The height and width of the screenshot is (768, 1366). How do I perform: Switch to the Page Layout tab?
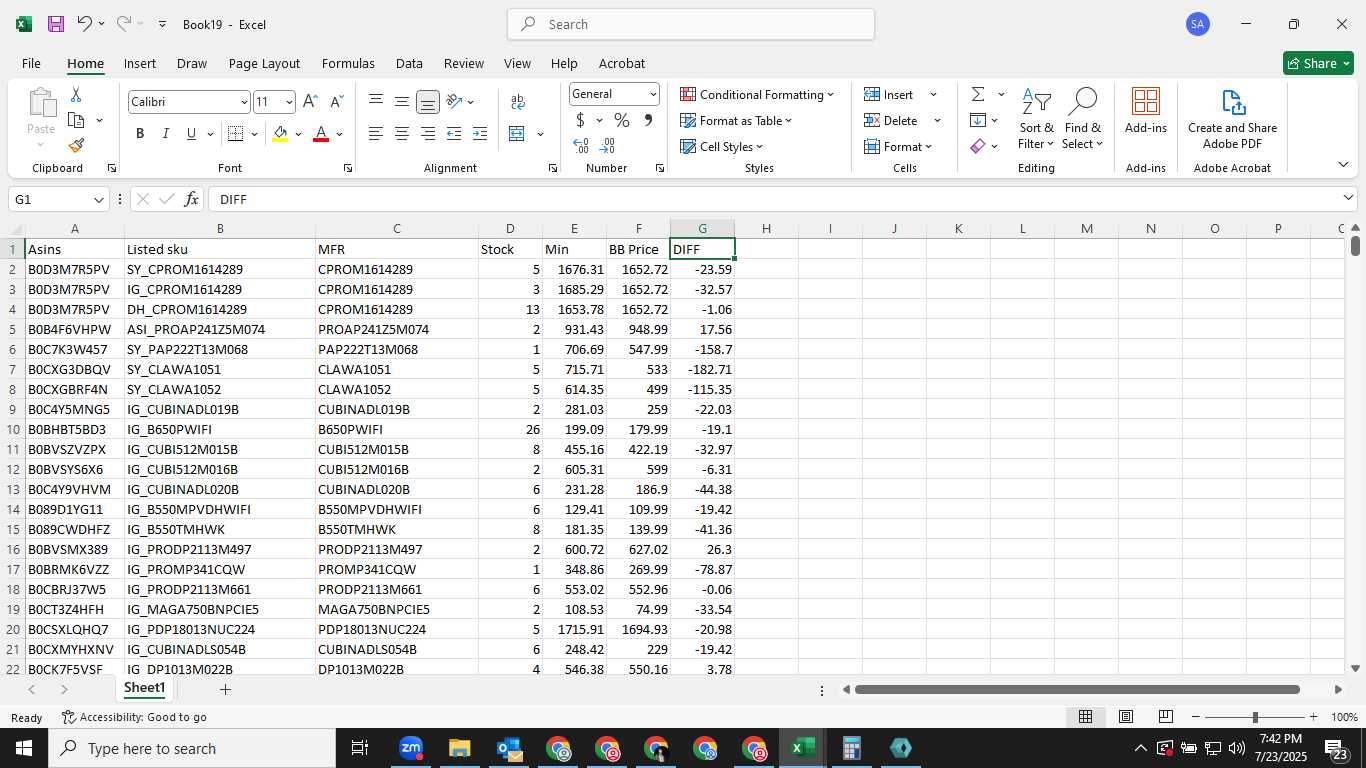click(x=264, y=63)
